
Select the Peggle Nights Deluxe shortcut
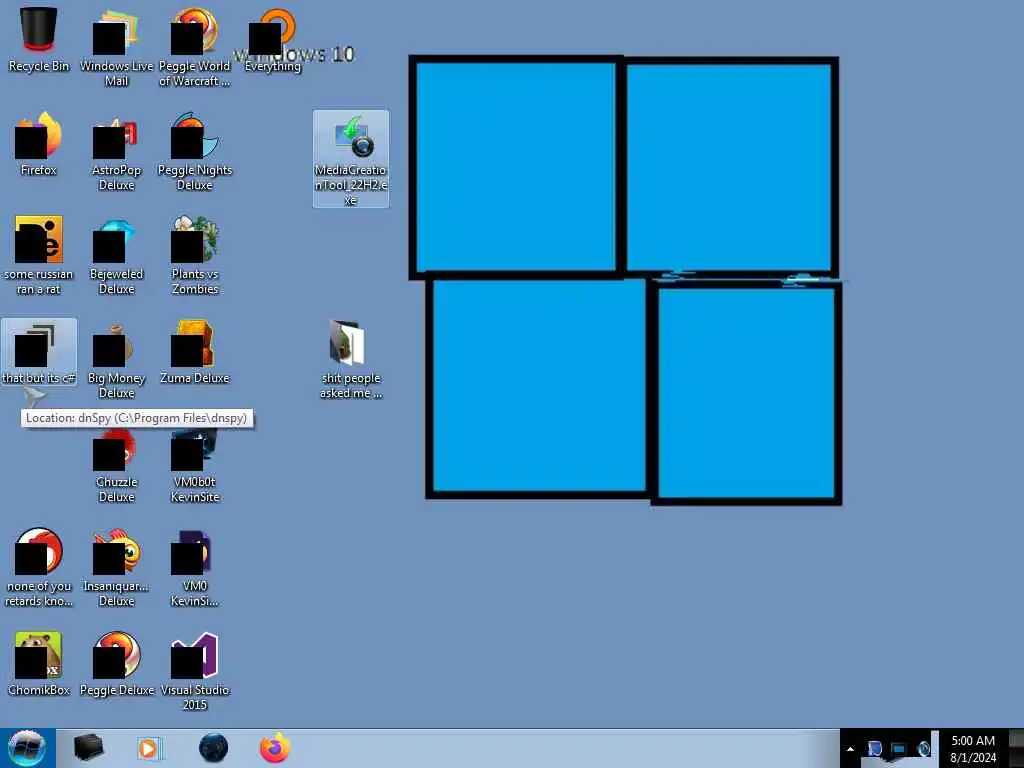(195, 152)
